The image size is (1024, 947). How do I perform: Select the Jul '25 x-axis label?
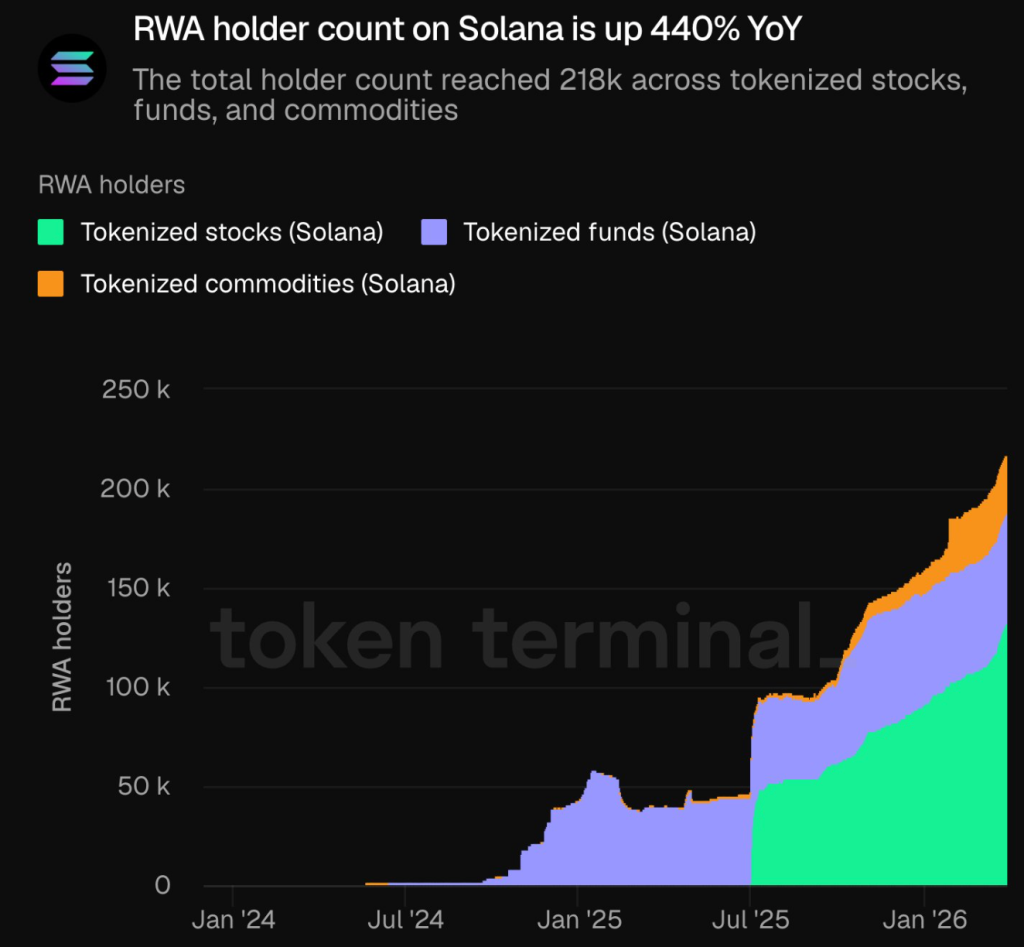point(751,919)
